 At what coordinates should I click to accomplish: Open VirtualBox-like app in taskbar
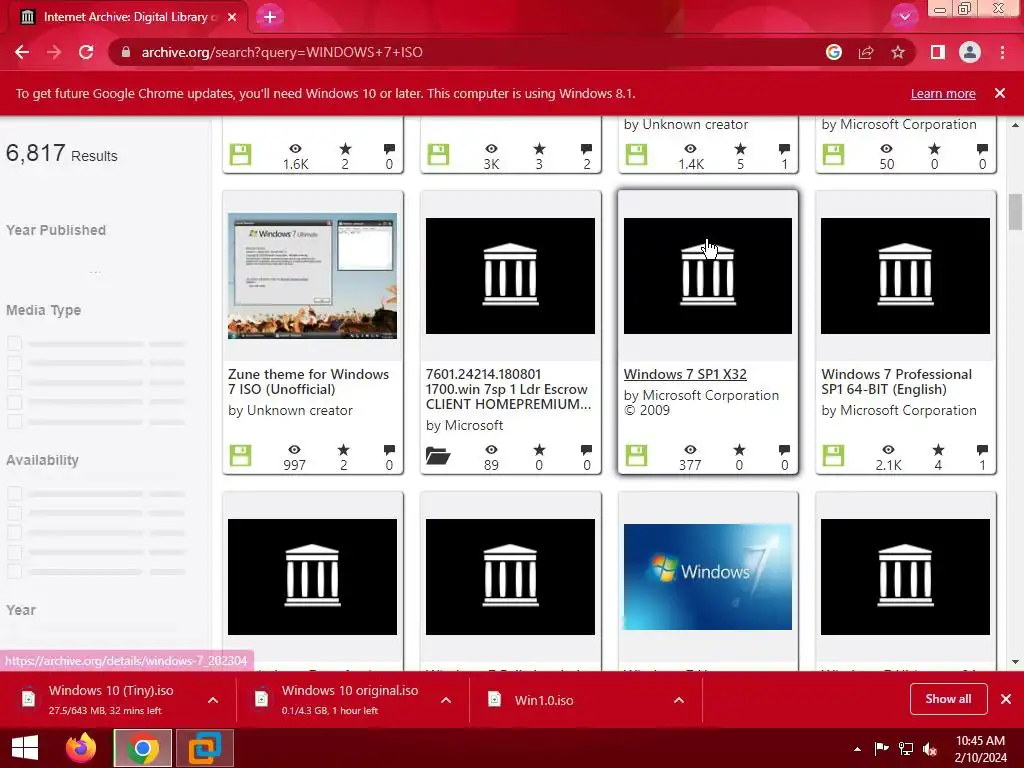[x=204, y=748]
